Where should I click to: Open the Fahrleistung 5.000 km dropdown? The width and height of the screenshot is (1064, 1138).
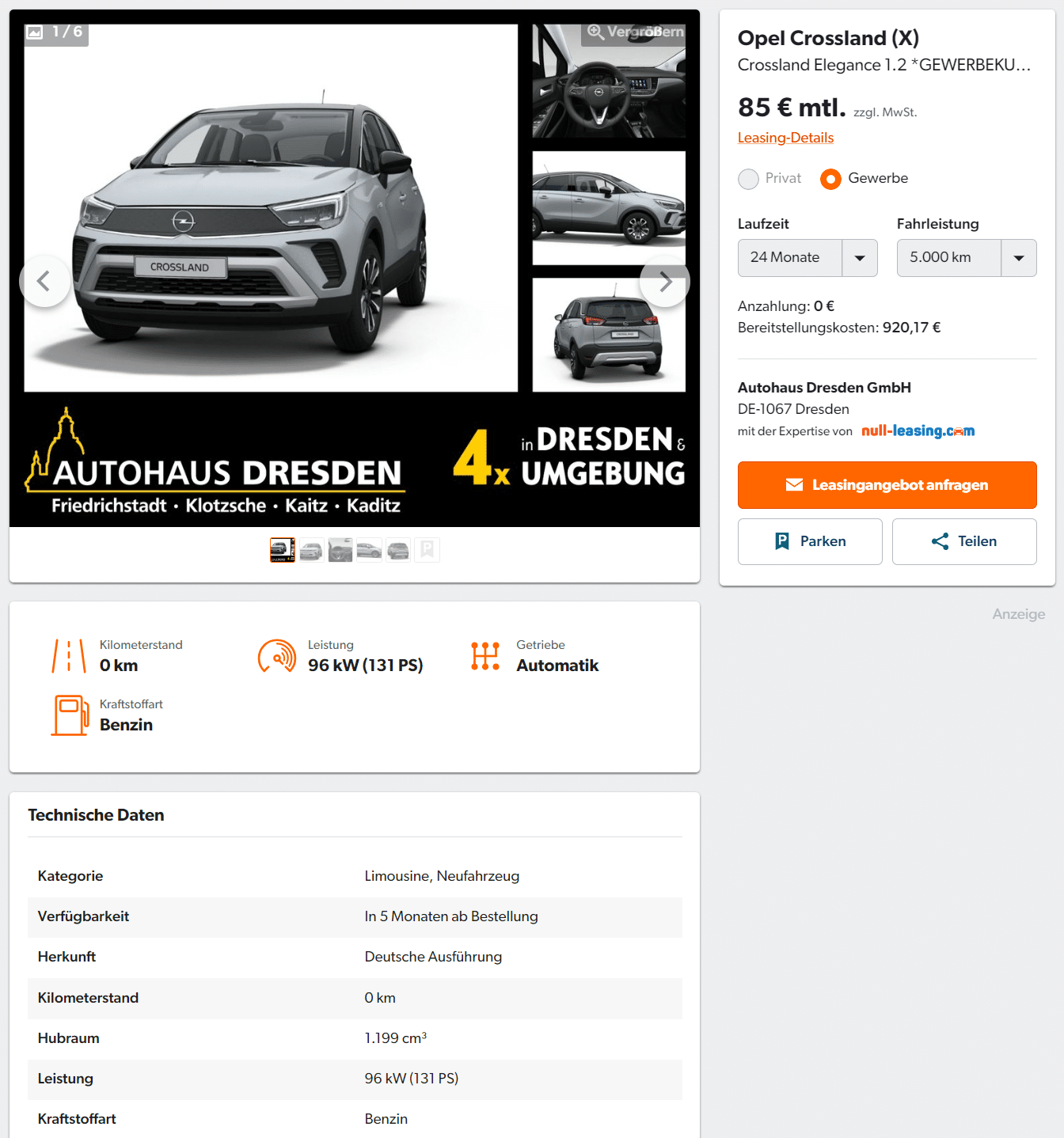(967, 258)
